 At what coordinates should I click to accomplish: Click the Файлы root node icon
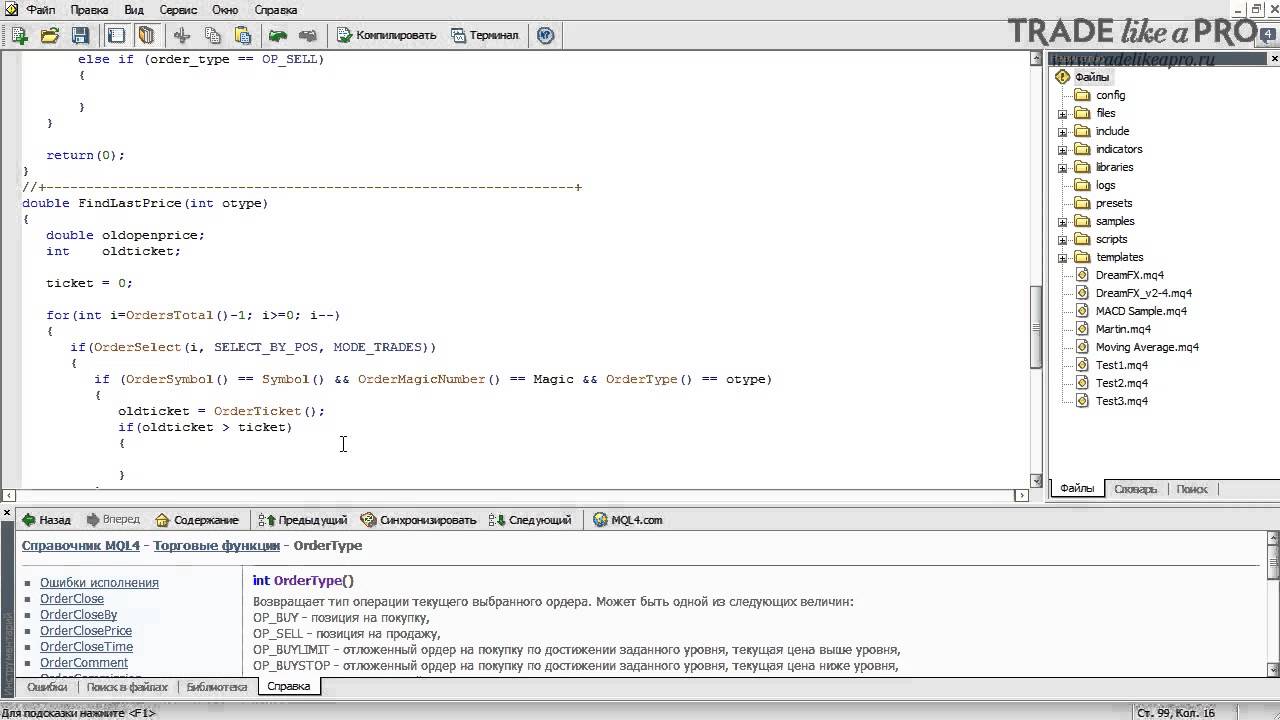pos(1064,77)
